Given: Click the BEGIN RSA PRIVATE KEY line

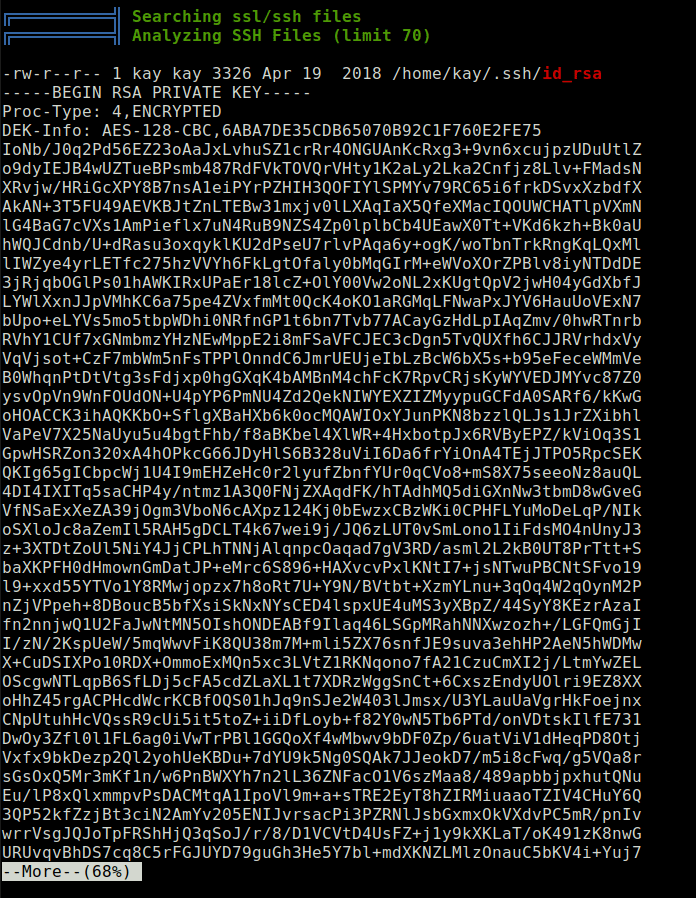Looking at the screenshot, I should (x=156, y=93).
